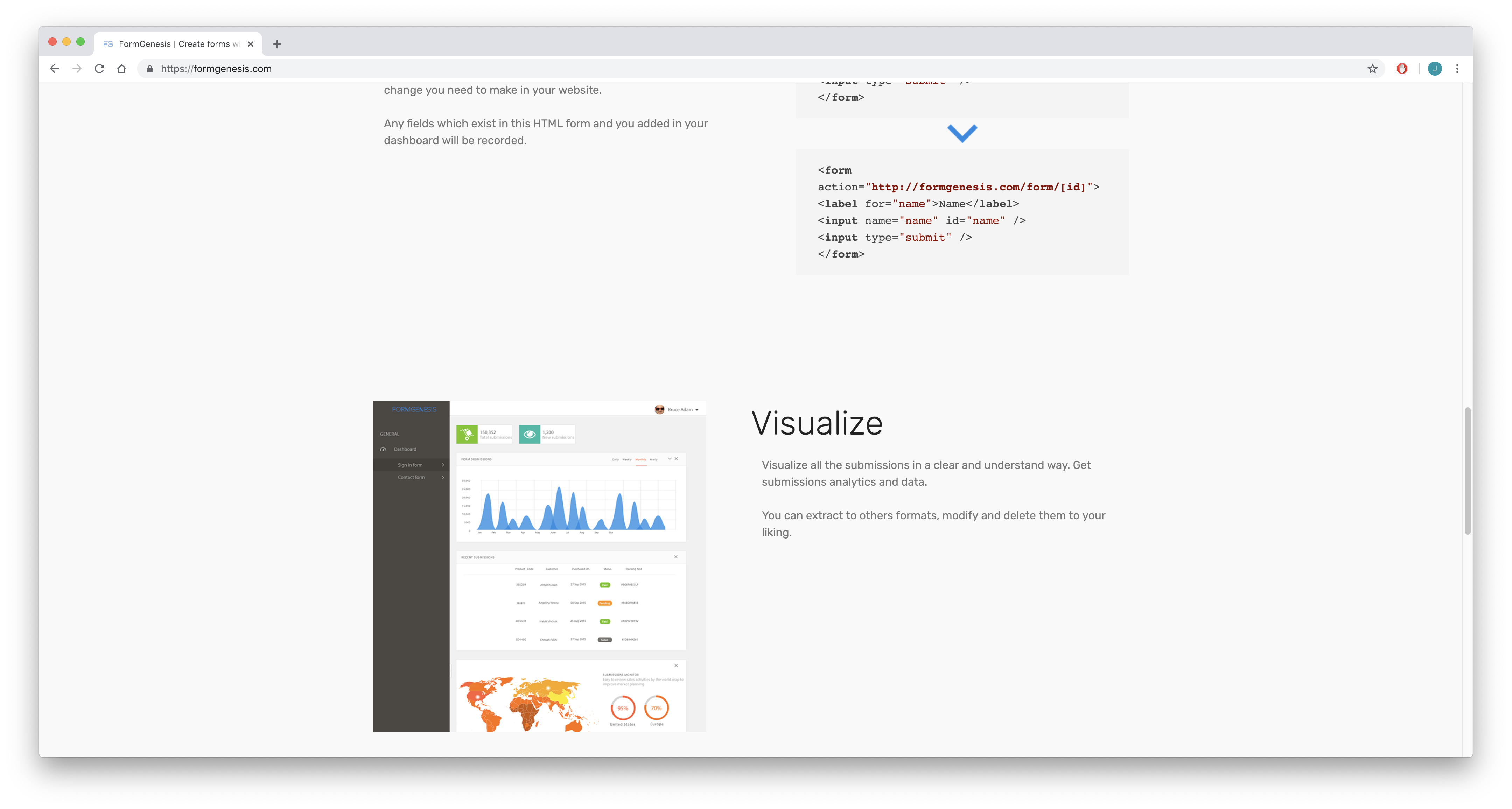Image resolution: width=1512 pixels, height=809 pixels.
Task: Click the Visualize heading
Action: pos(817,423)
